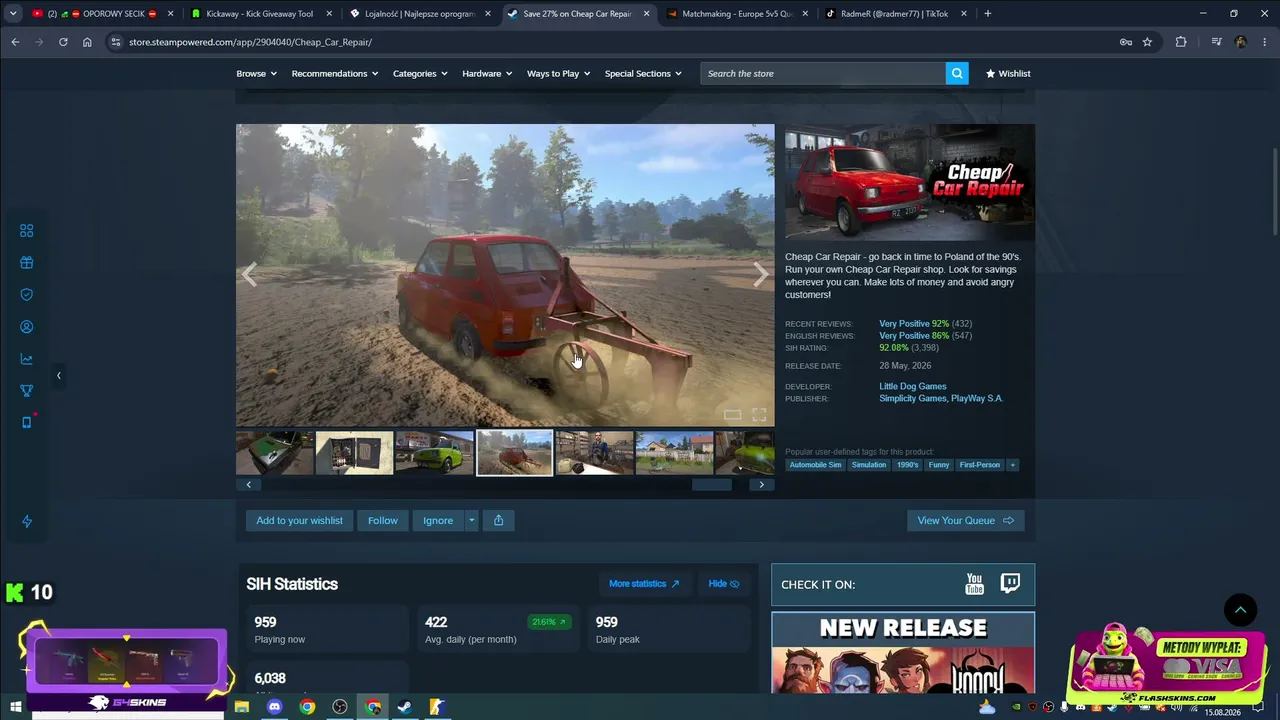The width and height of the screenshot is (1280, 720).
Task: Click Add to your wishlist button
Action: click(x=299, y=520)
